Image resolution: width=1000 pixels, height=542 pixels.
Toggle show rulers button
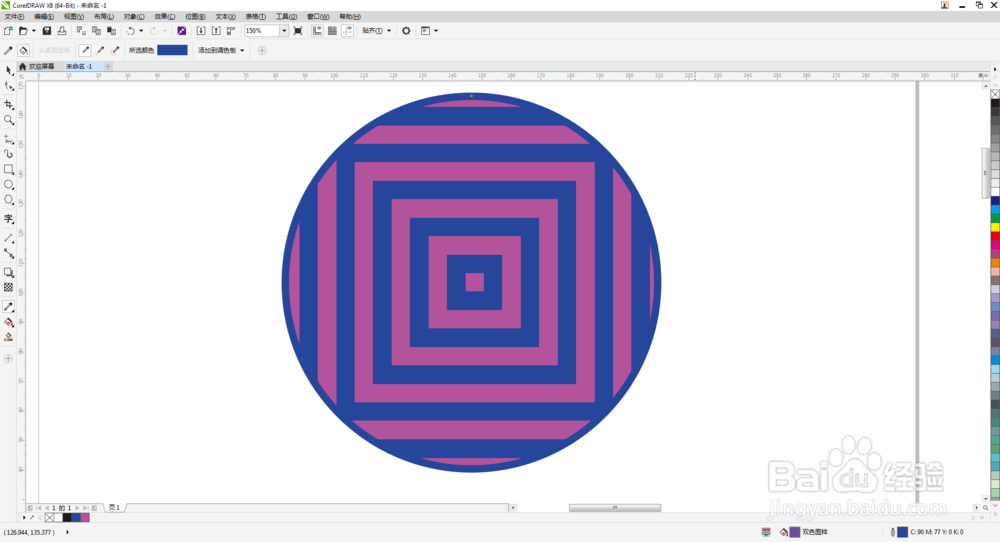point(317,31)
